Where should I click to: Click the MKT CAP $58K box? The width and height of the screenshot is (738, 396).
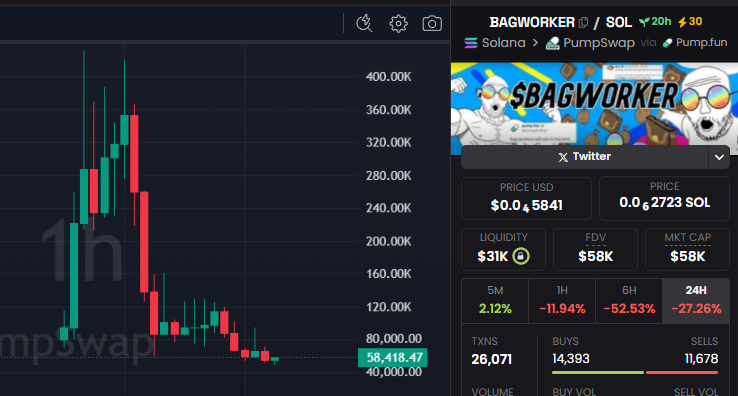pyautogui.click(x=687, y=249)
